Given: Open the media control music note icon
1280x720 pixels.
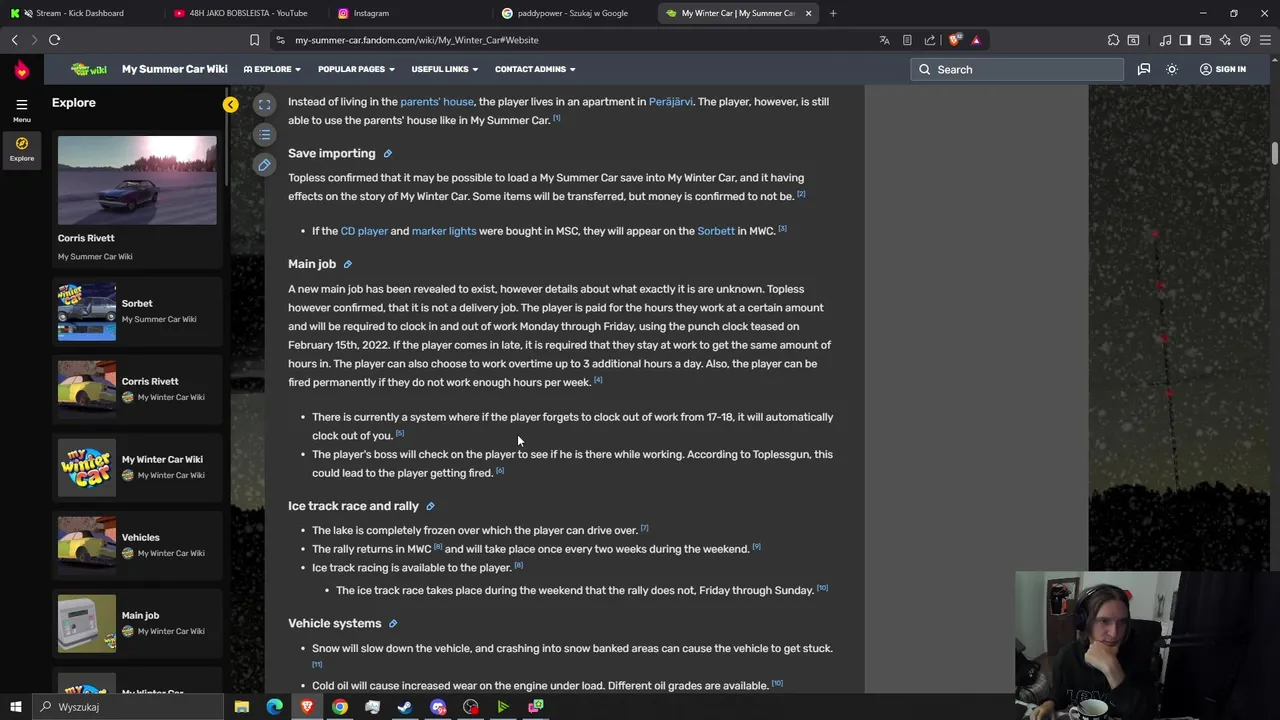Looking at the screenshot, I should click(1165, 40).
